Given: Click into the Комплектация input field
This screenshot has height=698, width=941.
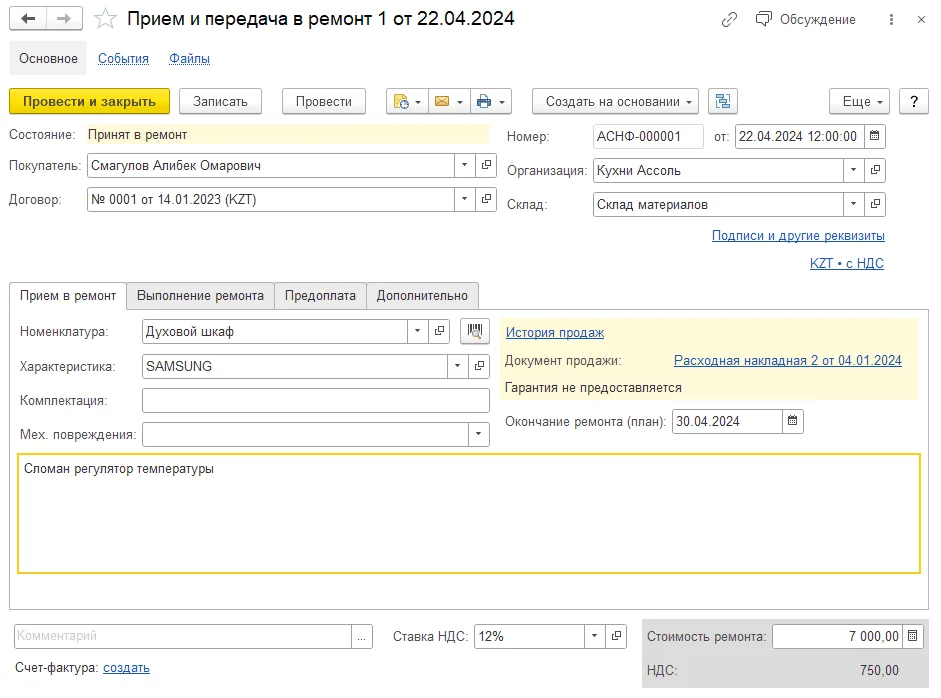Looking at the screenshot, I should pos(316,400).
